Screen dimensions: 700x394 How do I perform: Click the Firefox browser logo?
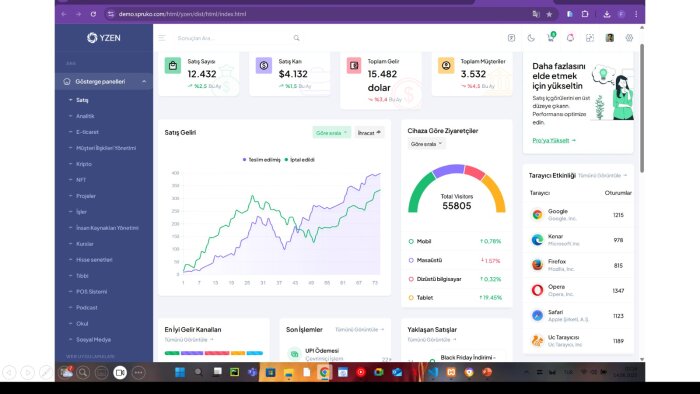pos(538,265)
